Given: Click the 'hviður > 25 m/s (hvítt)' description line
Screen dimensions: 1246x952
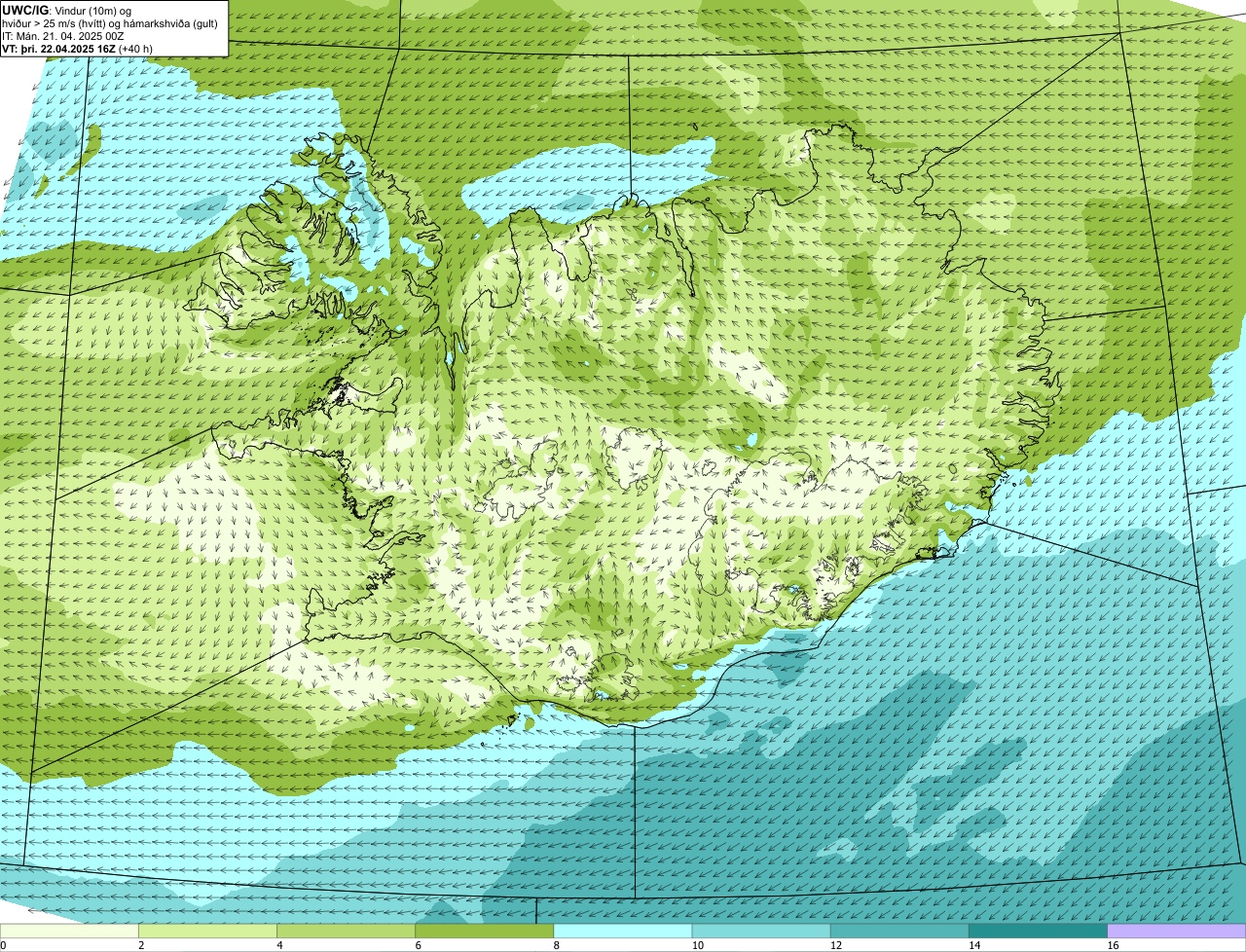Looking at the screenshot, I should 110,23.
